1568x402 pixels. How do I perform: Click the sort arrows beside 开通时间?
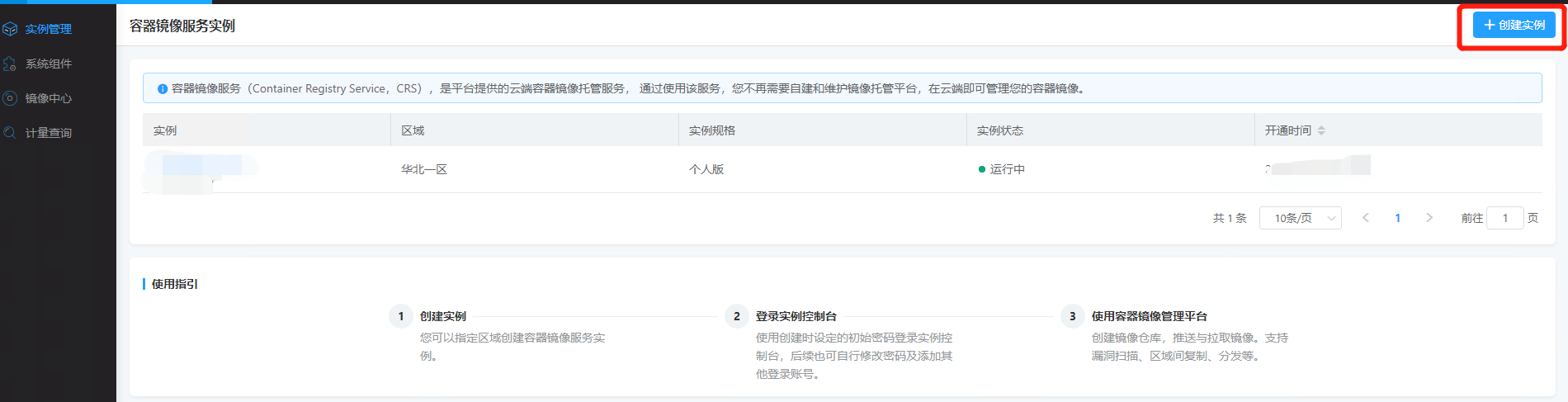(1321, 130)
